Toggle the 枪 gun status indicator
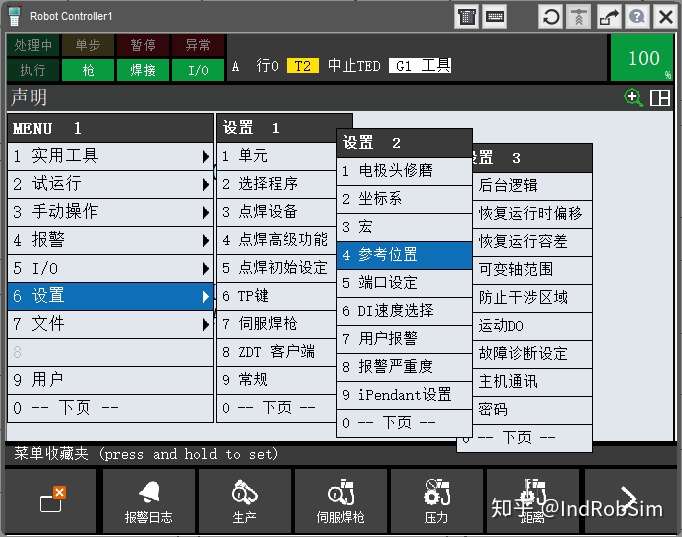The image size is (682, 537). coord(88,70)
